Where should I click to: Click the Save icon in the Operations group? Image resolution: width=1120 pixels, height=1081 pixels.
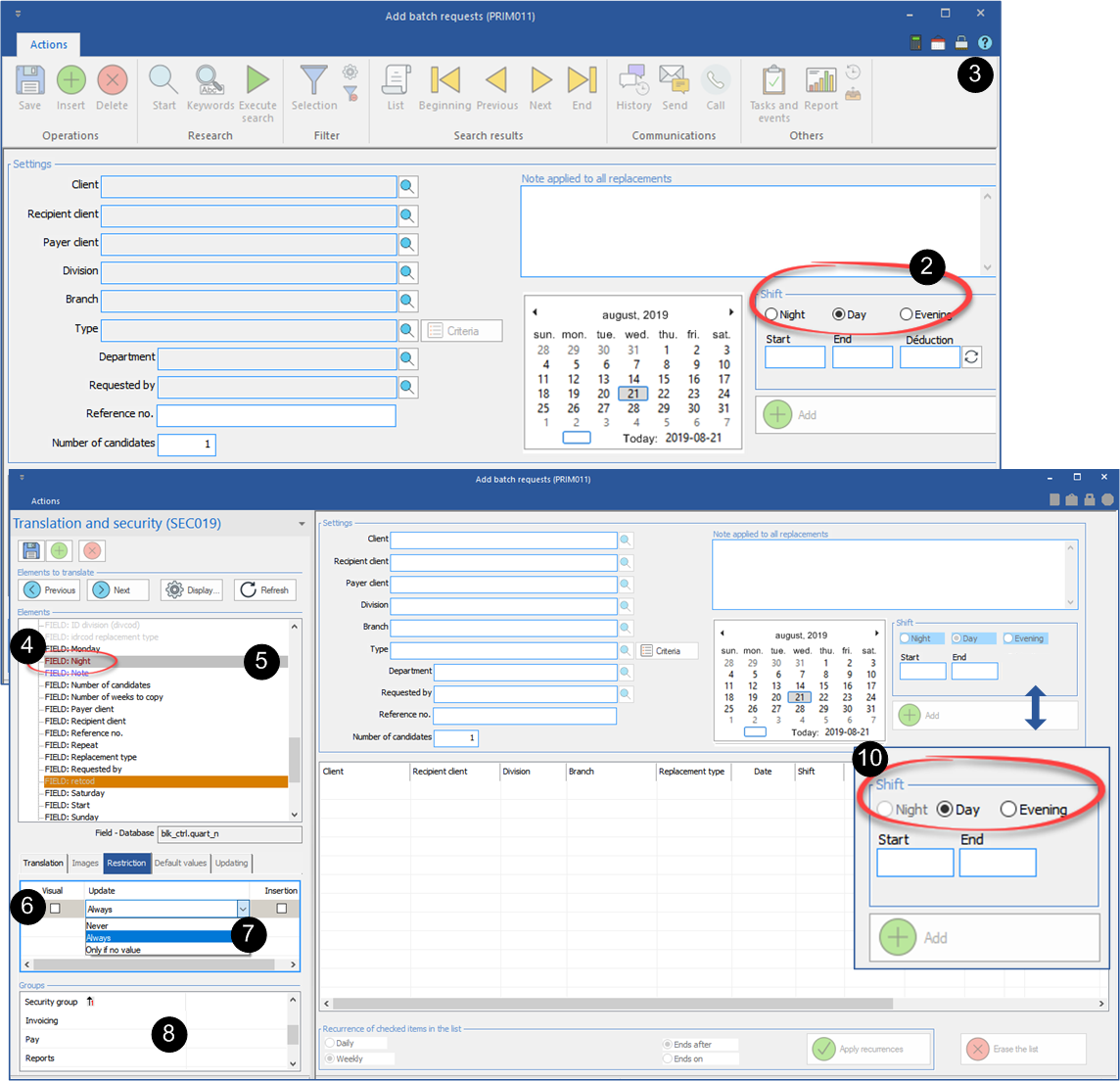(x=30, y=80)
